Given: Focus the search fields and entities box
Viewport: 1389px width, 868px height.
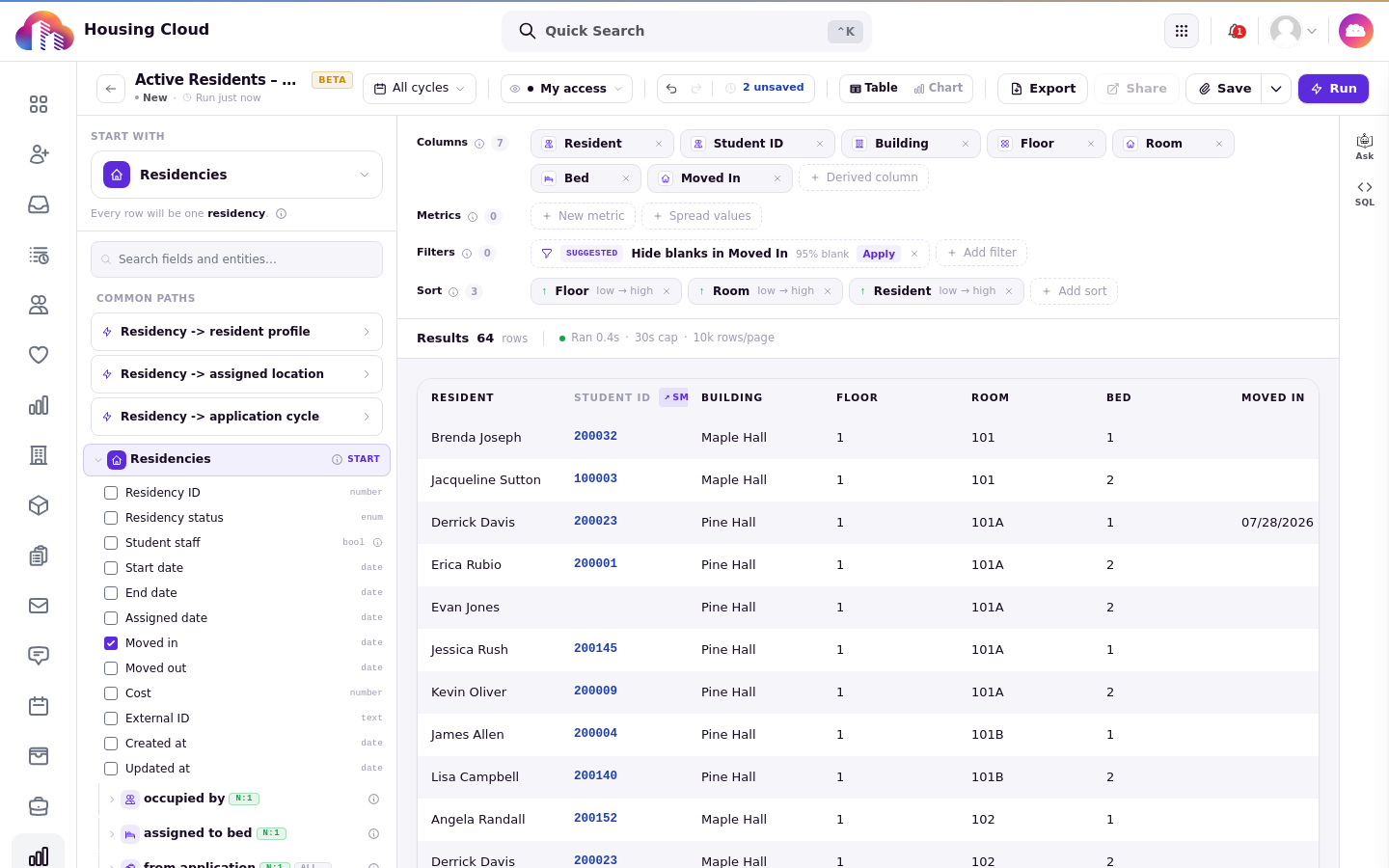Looking at the screenshot, I should pyautogui.click(x=236, y=259).
